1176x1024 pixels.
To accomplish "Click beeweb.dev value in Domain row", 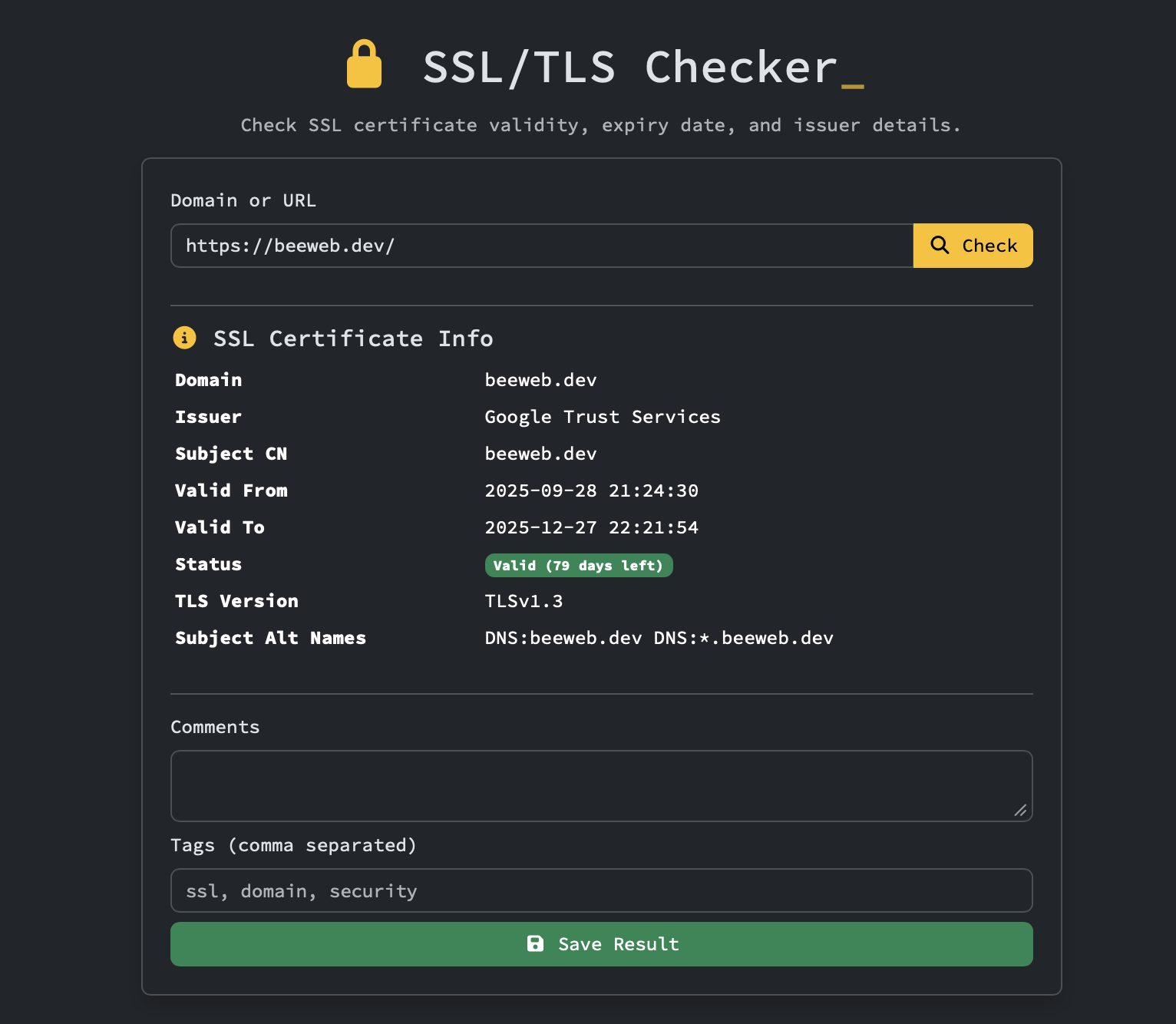I will [x=541, y=380].
